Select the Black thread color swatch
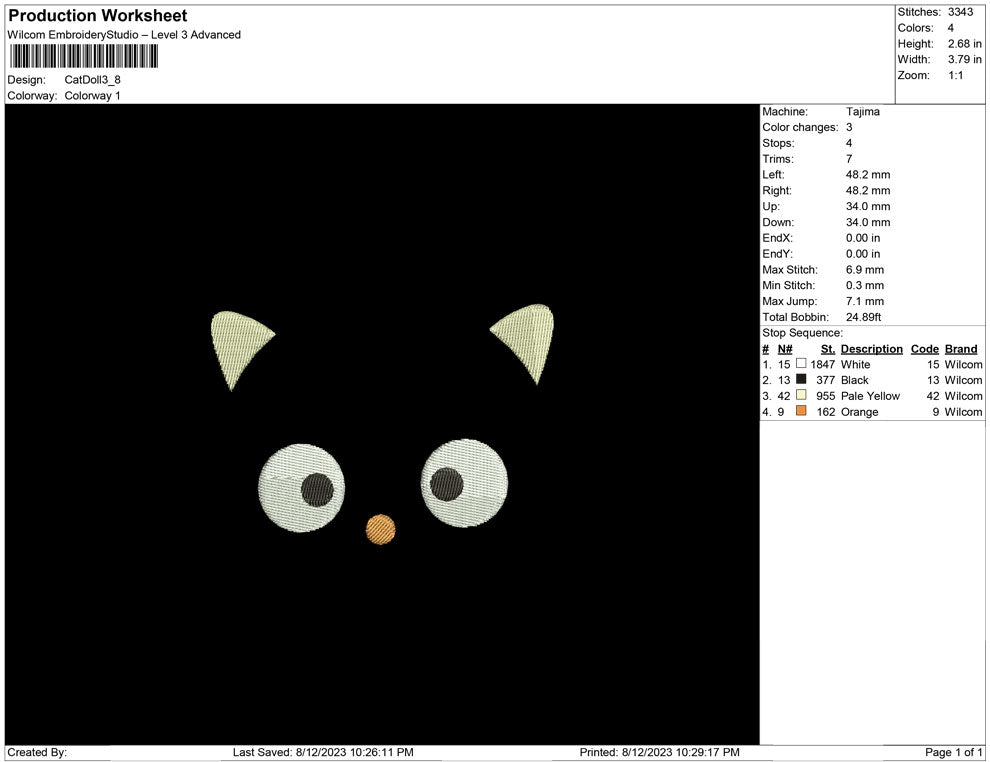990x762 pixels. [801, 380]
